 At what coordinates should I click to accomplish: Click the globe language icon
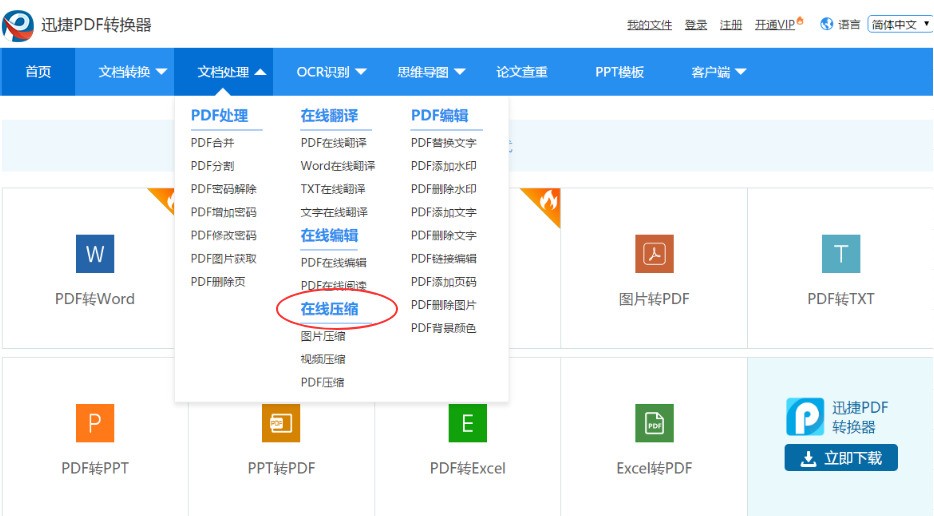click(x=826, y=24)
